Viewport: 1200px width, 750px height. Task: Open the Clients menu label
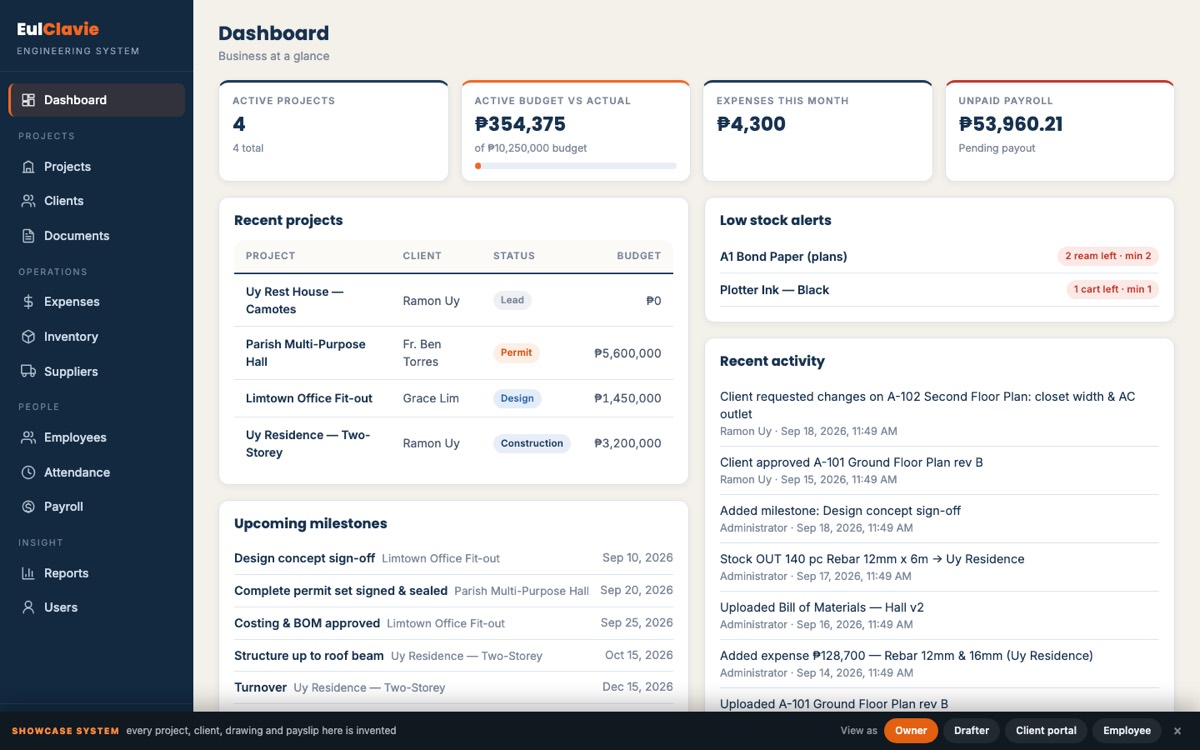coord(64,201)
